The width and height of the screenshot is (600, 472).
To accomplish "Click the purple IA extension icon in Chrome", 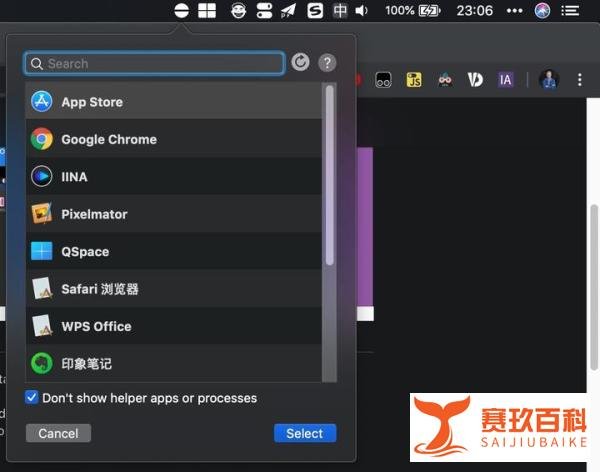I will pyautogui.click(x=505, y=80).
